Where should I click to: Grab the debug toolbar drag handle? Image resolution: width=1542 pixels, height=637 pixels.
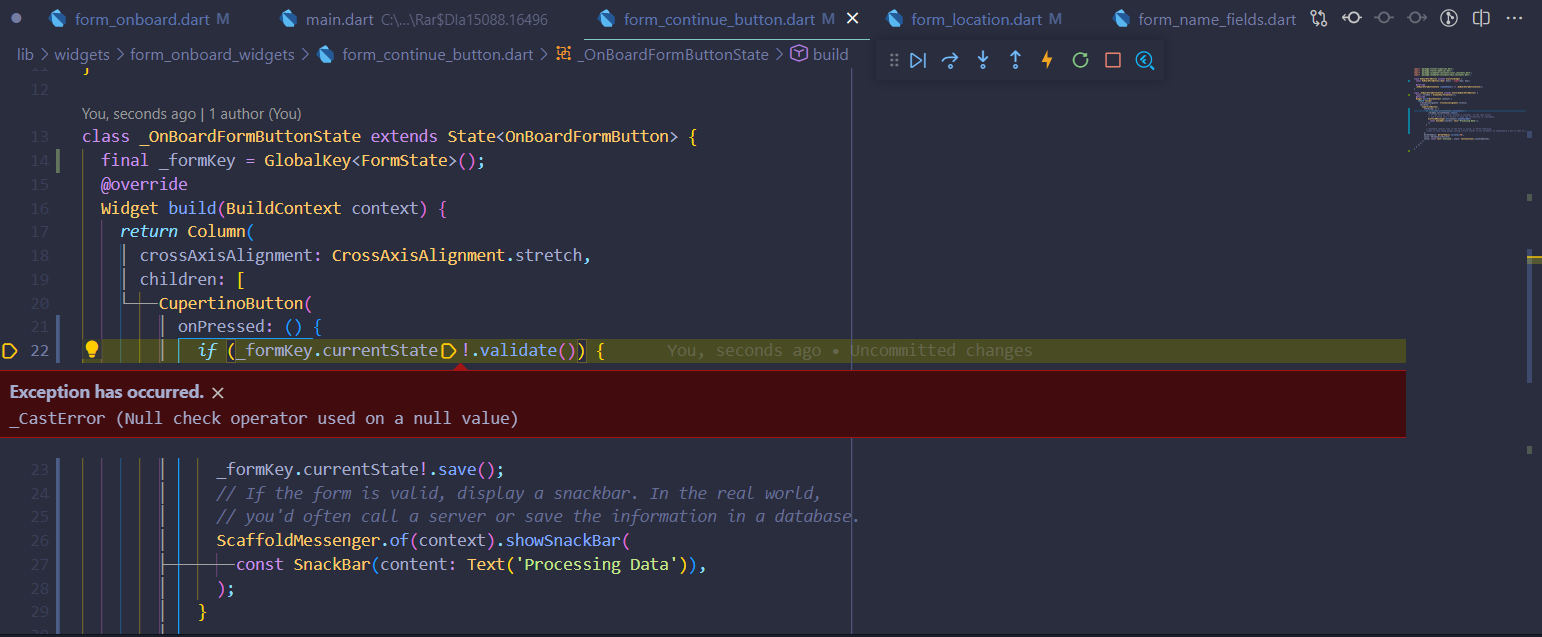(x=894, y=60)
